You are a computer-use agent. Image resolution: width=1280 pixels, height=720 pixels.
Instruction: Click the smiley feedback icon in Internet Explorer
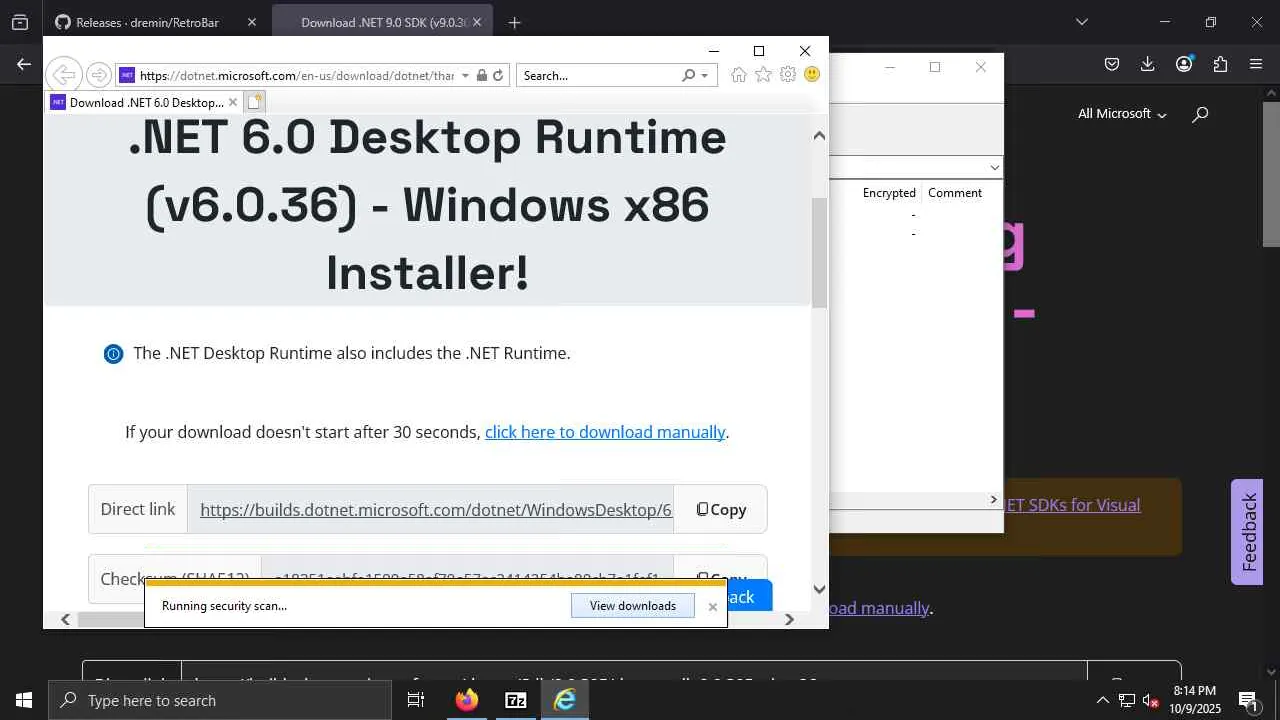pos(812,75)
